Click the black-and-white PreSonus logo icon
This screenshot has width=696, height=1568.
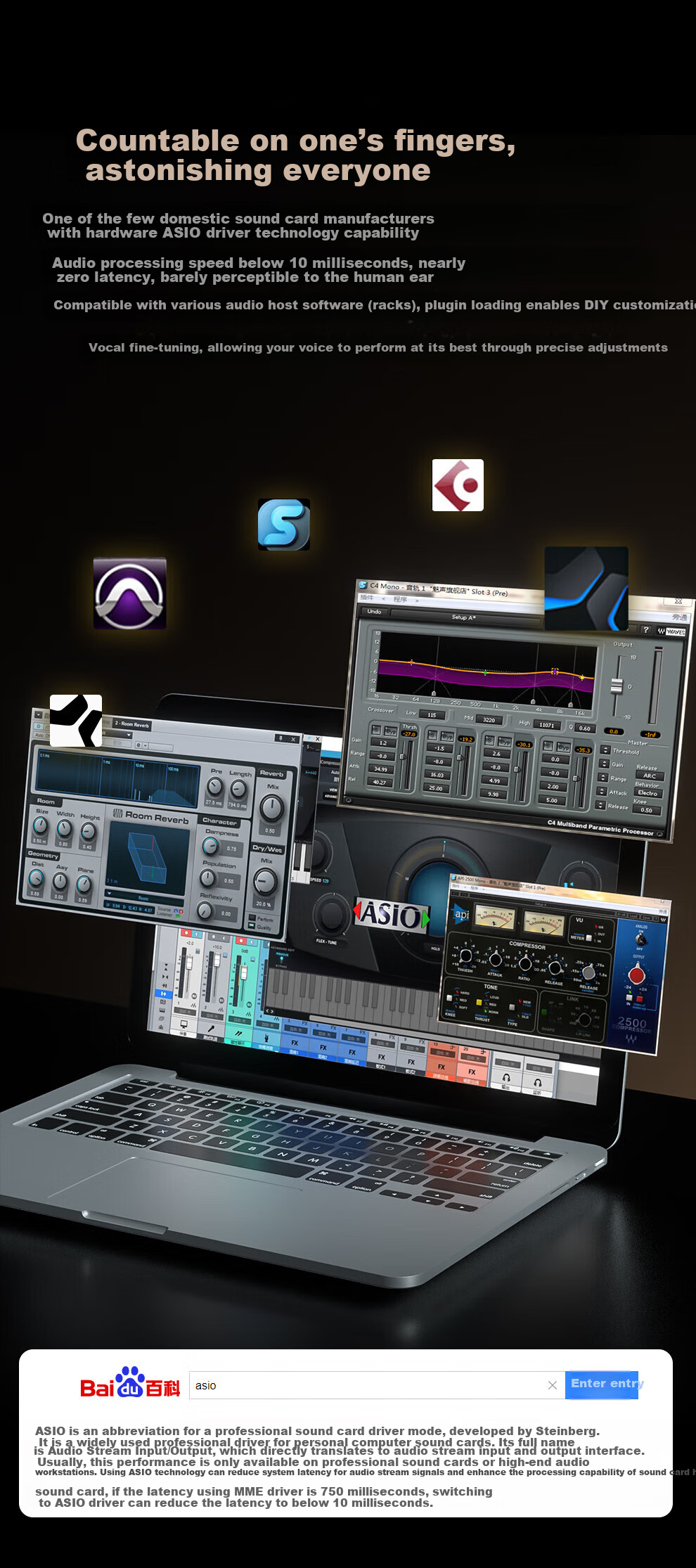(76, 721)
